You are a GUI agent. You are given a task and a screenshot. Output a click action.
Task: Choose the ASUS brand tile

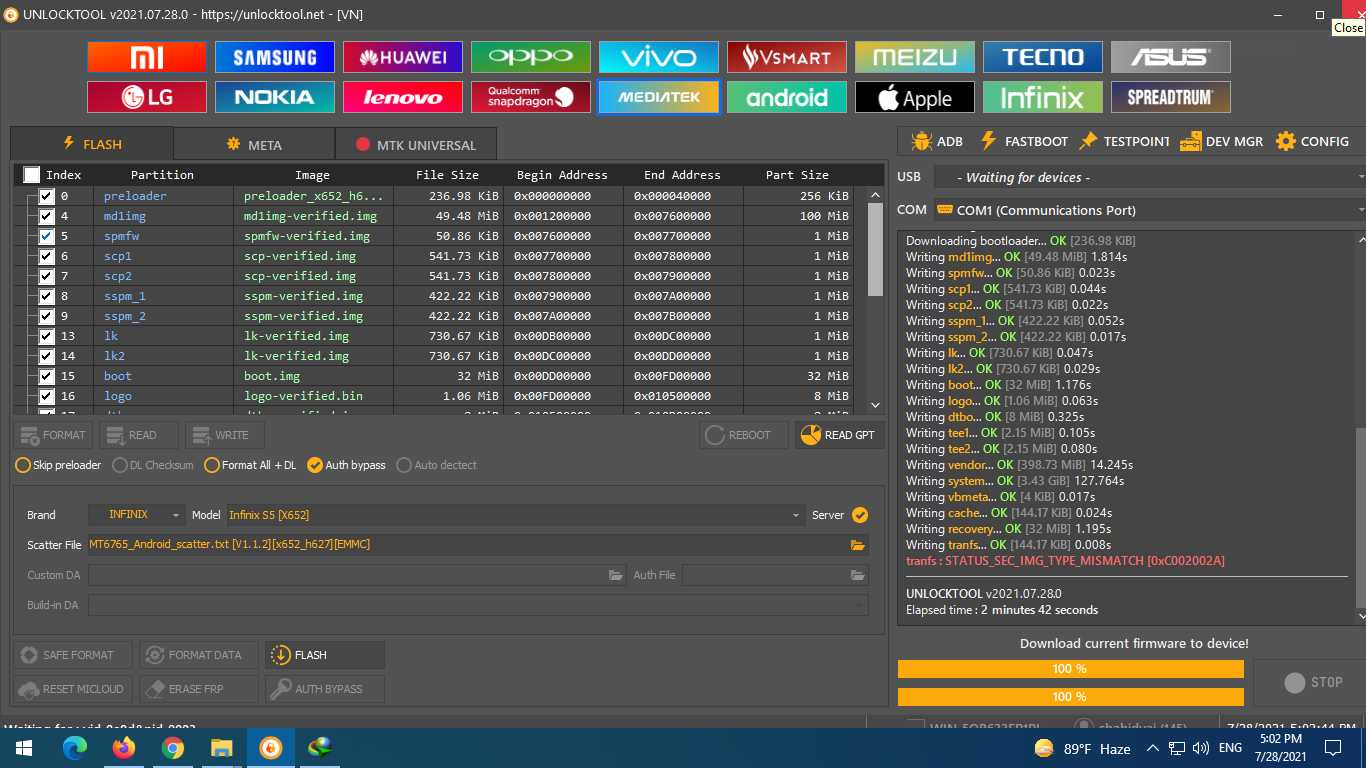(x=1171, y=57)
